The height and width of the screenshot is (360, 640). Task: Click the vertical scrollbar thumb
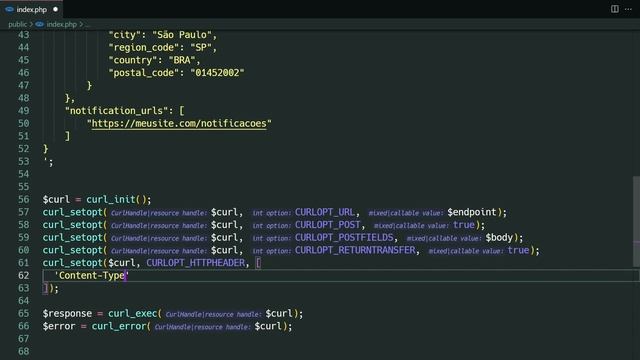click(636, 222)
